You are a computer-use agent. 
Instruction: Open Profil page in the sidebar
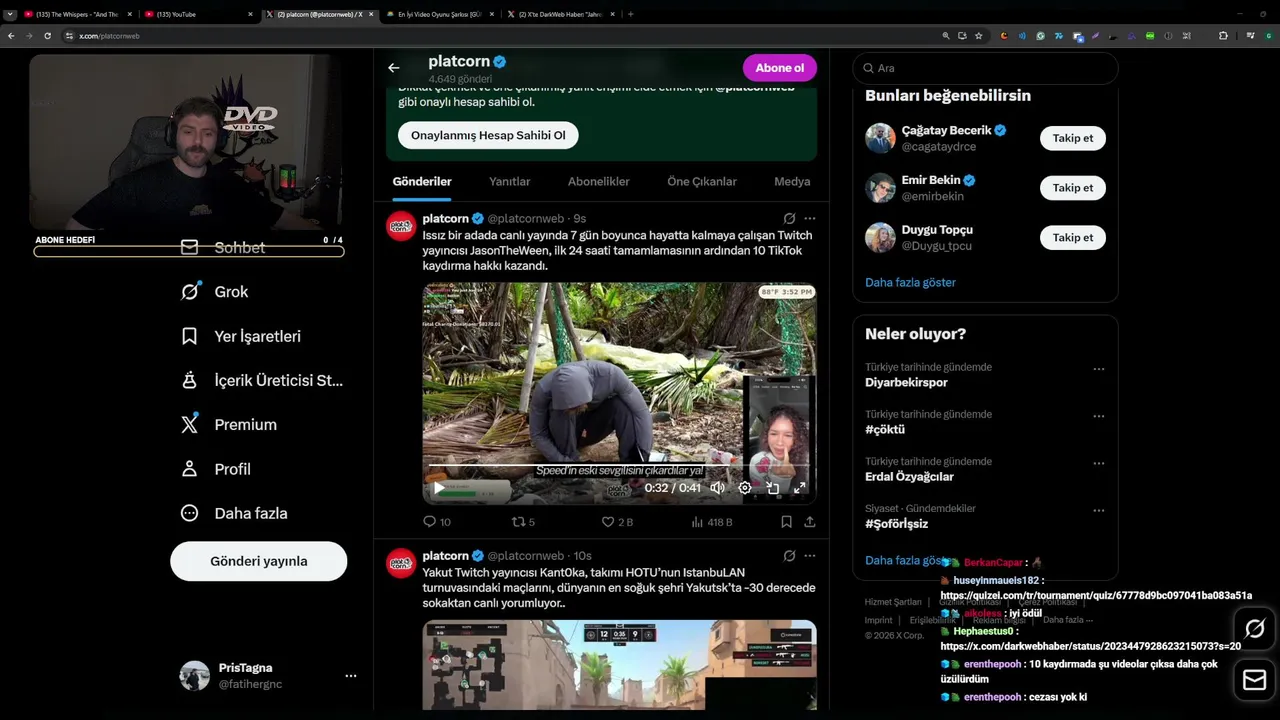click(x=215, y=469)
